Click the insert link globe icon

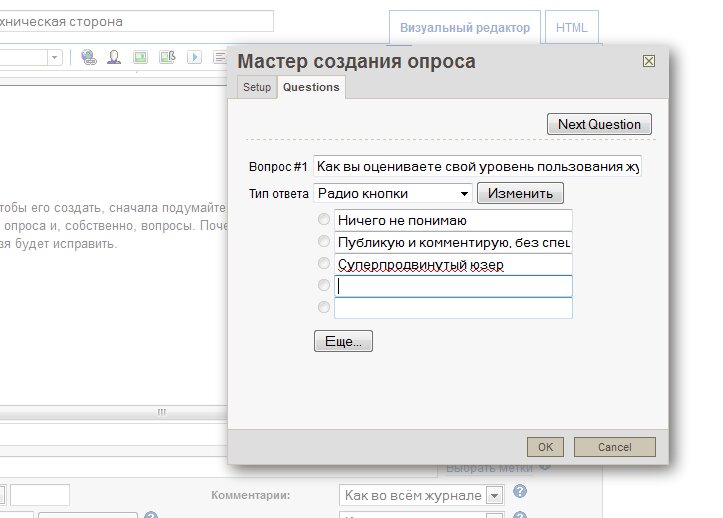tap(89, 57)
